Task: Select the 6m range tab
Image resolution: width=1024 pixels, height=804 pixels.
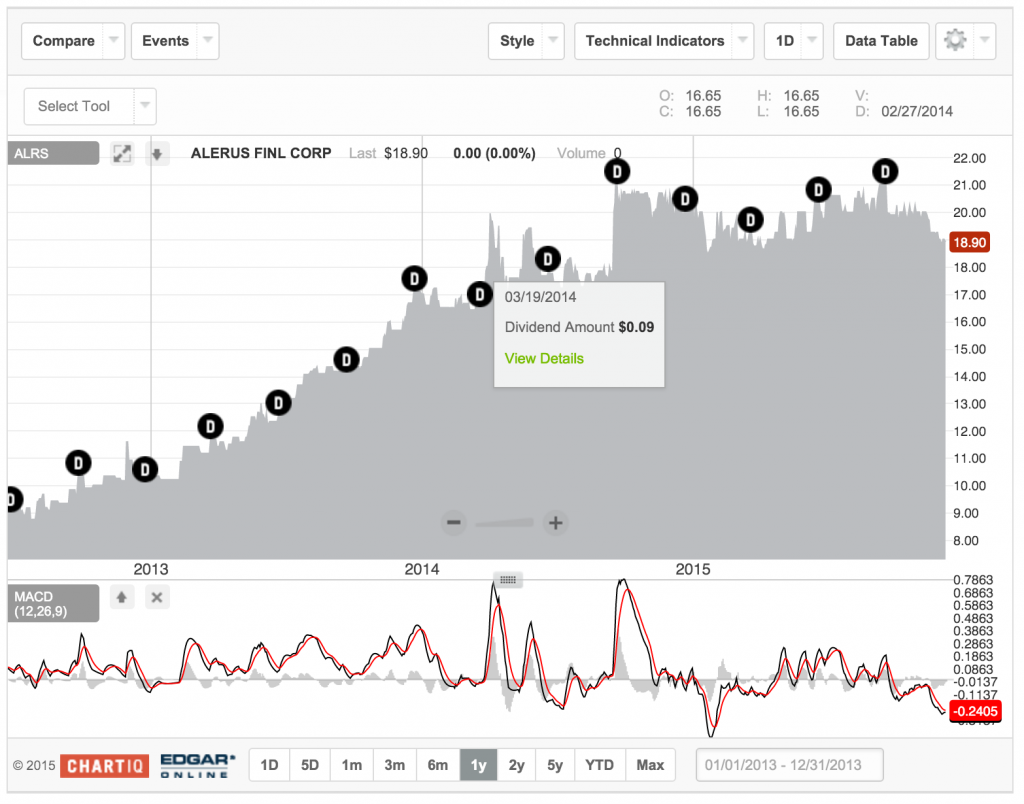Action: point(438,765)
